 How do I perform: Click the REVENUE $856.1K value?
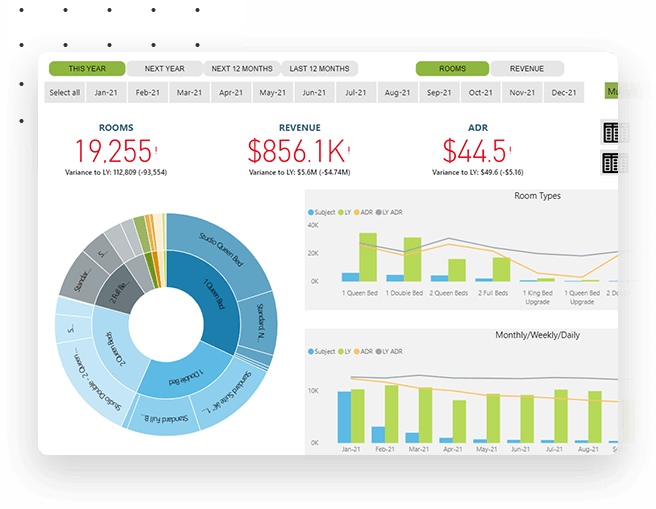pos(297,151)
